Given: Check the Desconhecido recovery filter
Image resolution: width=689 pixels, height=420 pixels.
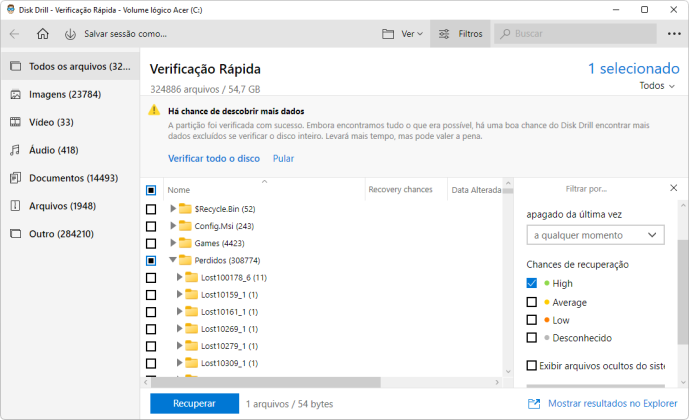Looking at the screenshot, I should (x=532, y=337).
